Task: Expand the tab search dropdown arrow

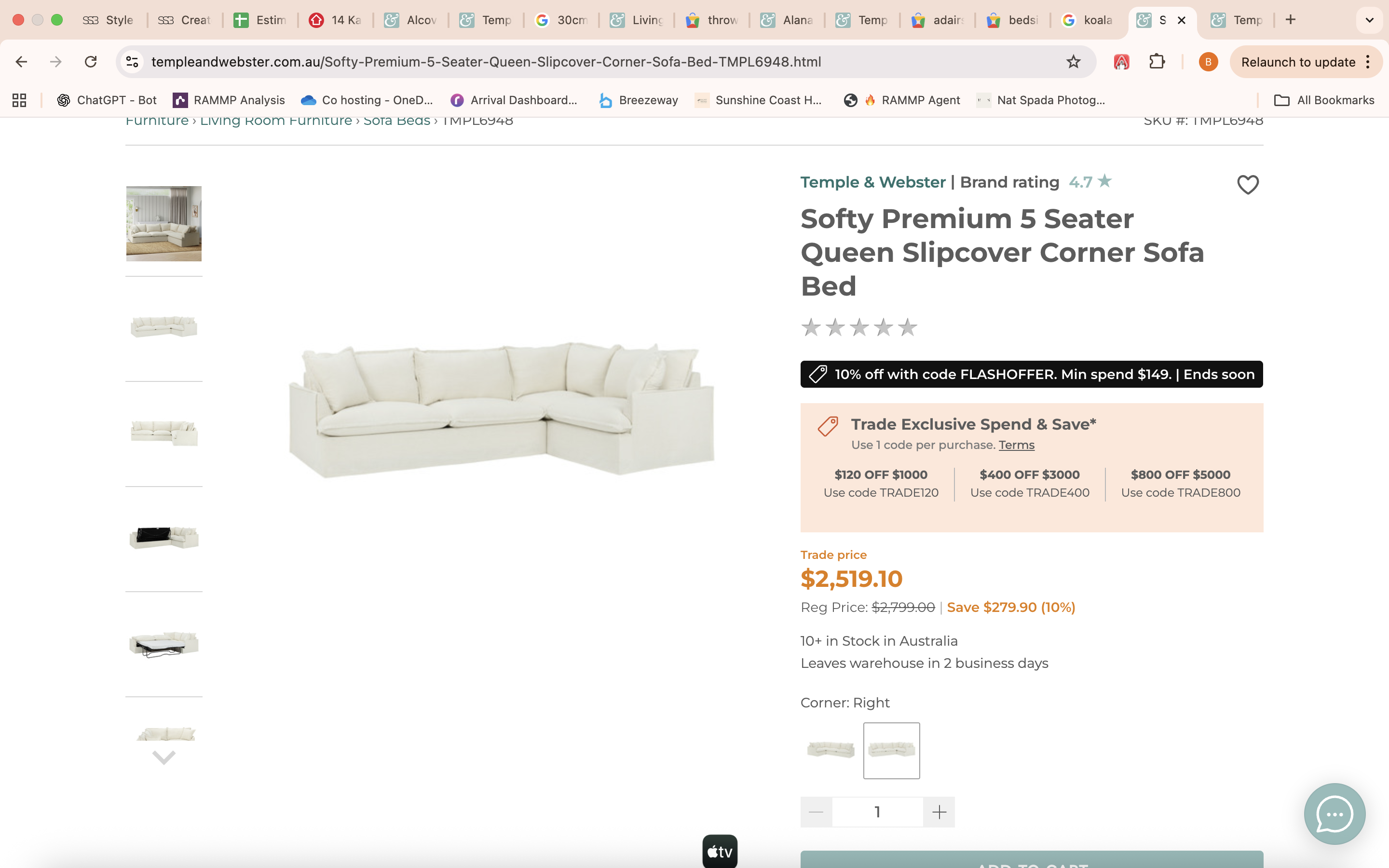Action: (x=1369, y=20)
